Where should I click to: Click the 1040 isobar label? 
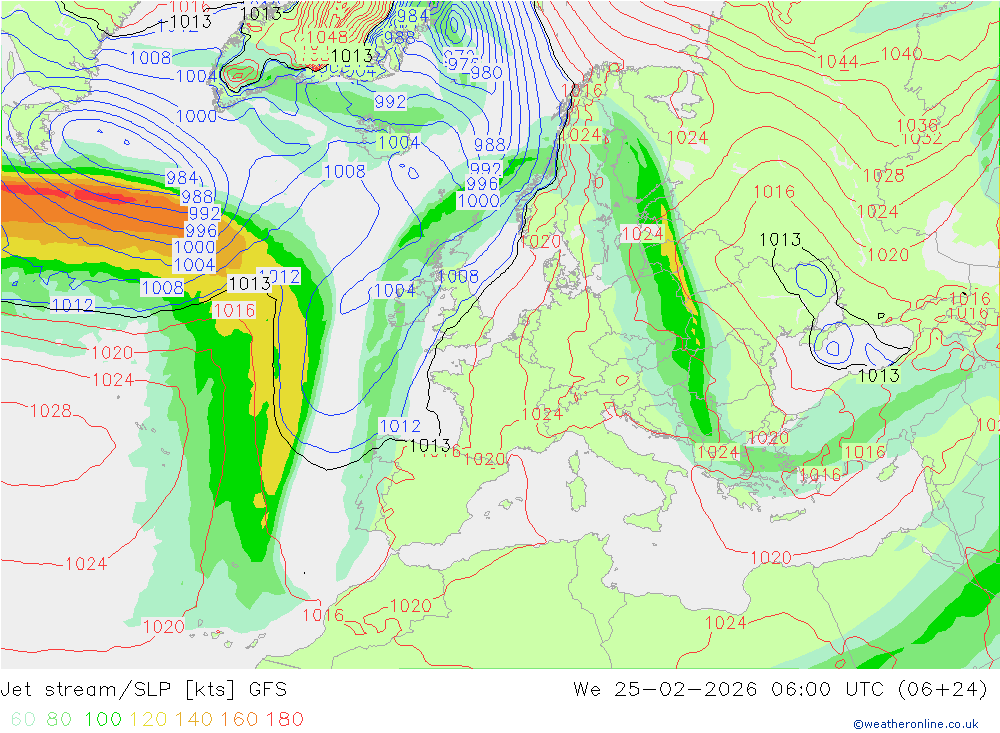pos(901,54)
